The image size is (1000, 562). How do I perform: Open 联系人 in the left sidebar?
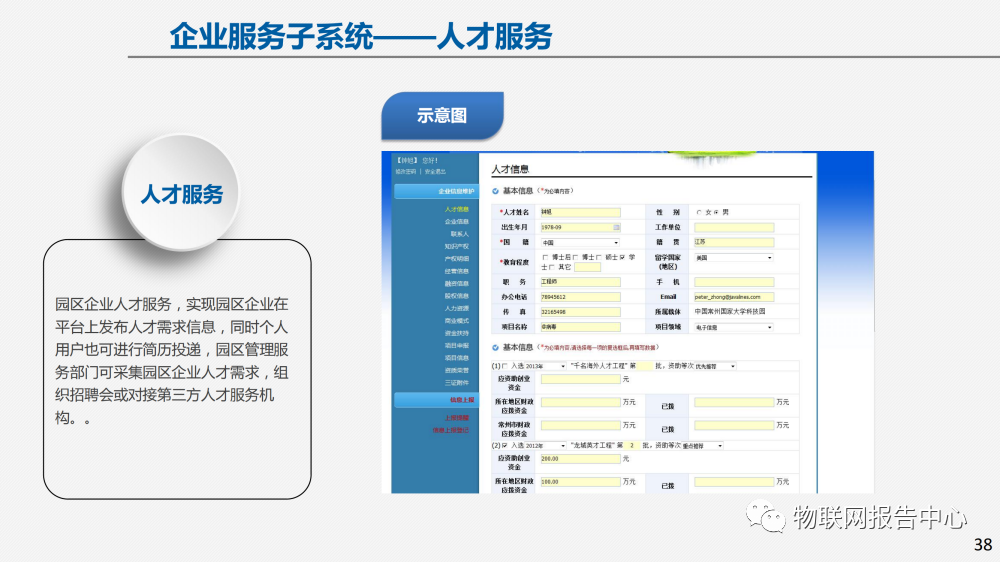(459, 234)
